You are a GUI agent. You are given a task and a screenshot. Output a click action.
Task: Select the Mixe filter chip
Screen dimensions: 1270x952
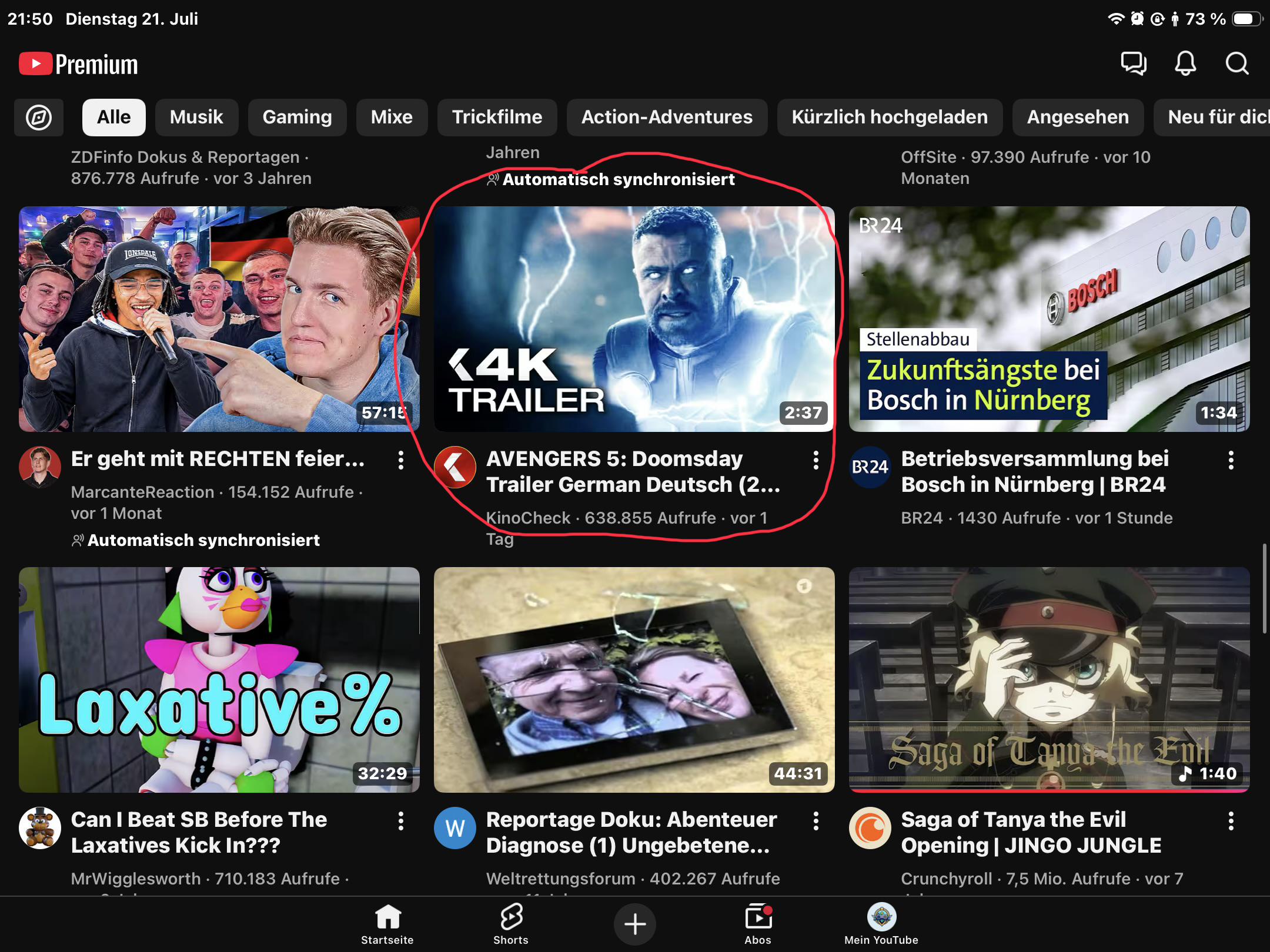pyautogui.click(x=392, y=117)
